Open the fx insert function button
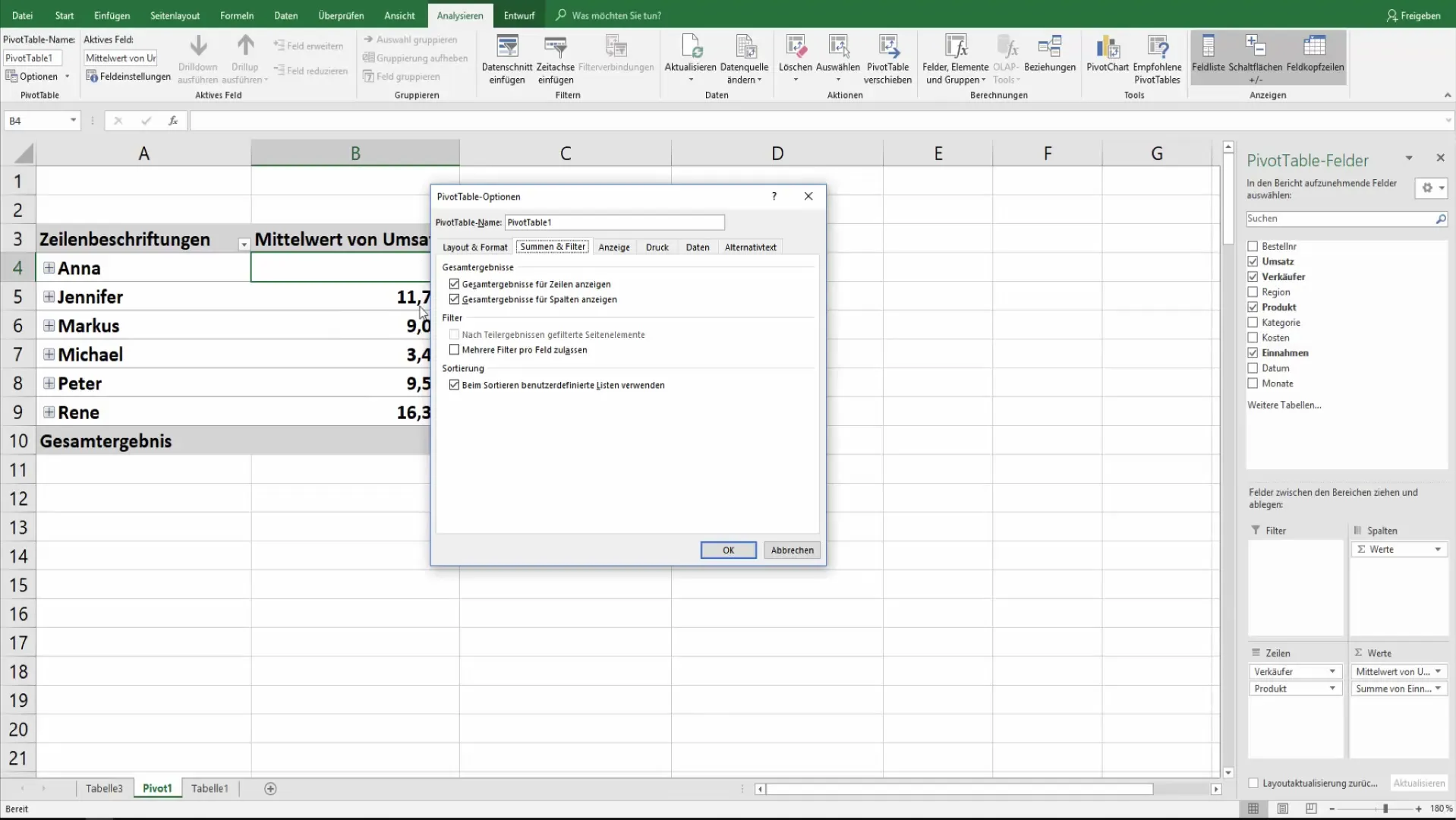Viewport: 1456px width, 820px height. [x=173, y=121]
